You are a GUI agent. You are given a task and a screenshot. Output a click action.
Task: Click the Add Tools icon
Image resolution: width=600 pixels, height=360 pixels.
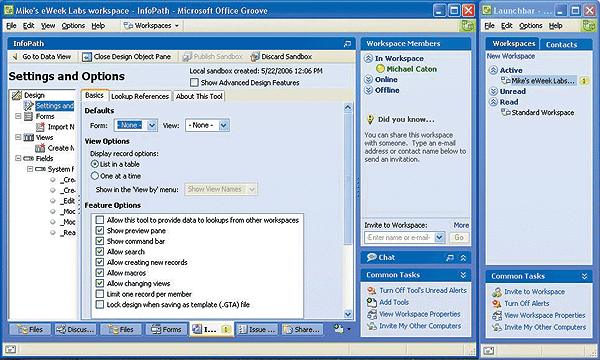pos(372,302)
